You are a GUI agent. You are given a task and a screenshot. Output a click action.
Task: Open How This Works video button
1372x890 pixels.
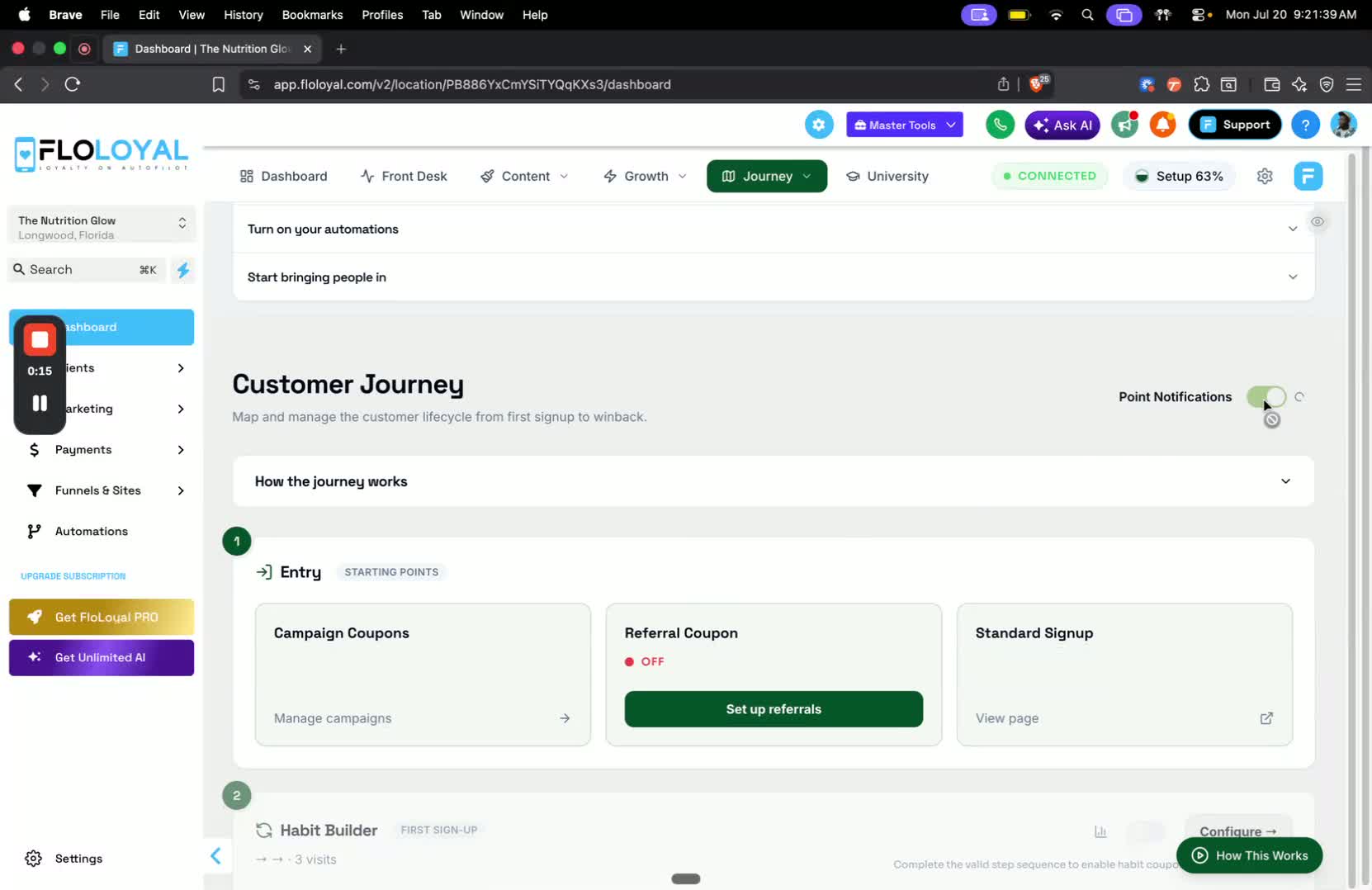pos(1250,855)
